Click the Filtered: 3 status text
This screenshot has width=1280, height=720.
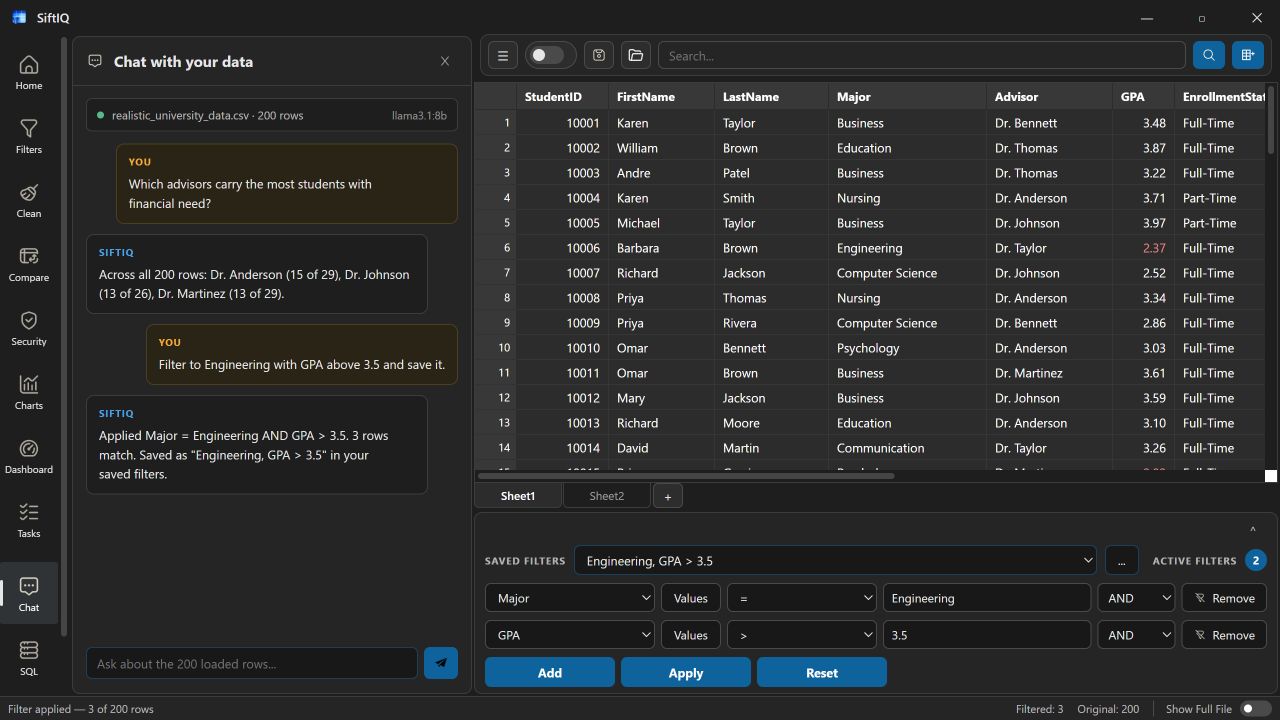click(x=1040, y=709)
